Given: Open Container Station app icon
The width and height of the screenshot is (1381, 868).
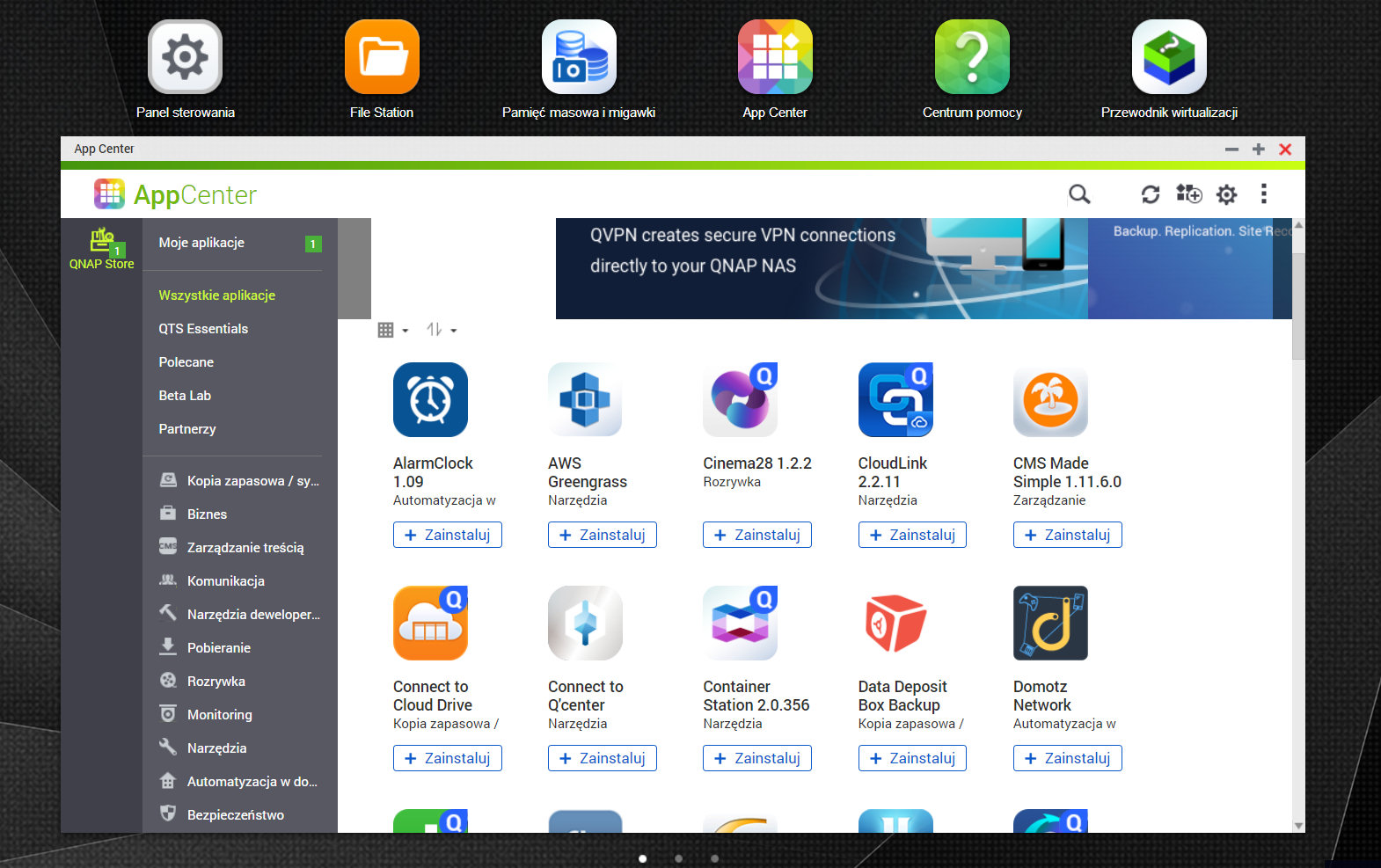Looking at the screenshot, I should (x=740, y=623).
